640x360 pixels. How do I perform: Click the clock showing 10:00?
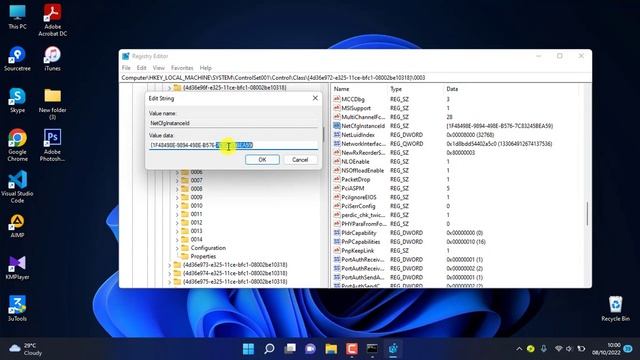(606, 349)
